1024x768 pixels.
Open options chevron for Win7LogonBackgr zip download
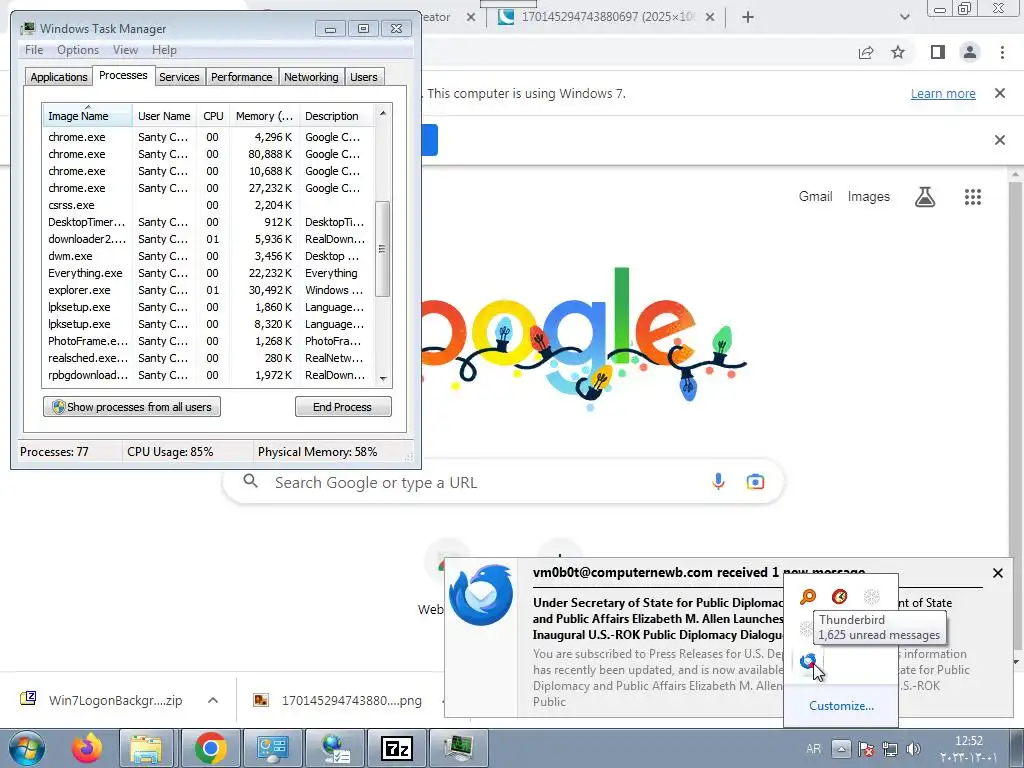213,700
